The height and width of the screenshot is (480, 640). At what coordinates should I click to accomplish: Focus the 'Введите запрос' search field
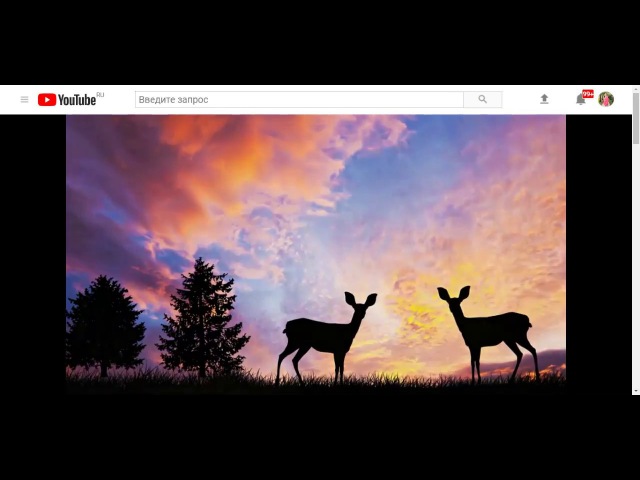pos(299,100)
